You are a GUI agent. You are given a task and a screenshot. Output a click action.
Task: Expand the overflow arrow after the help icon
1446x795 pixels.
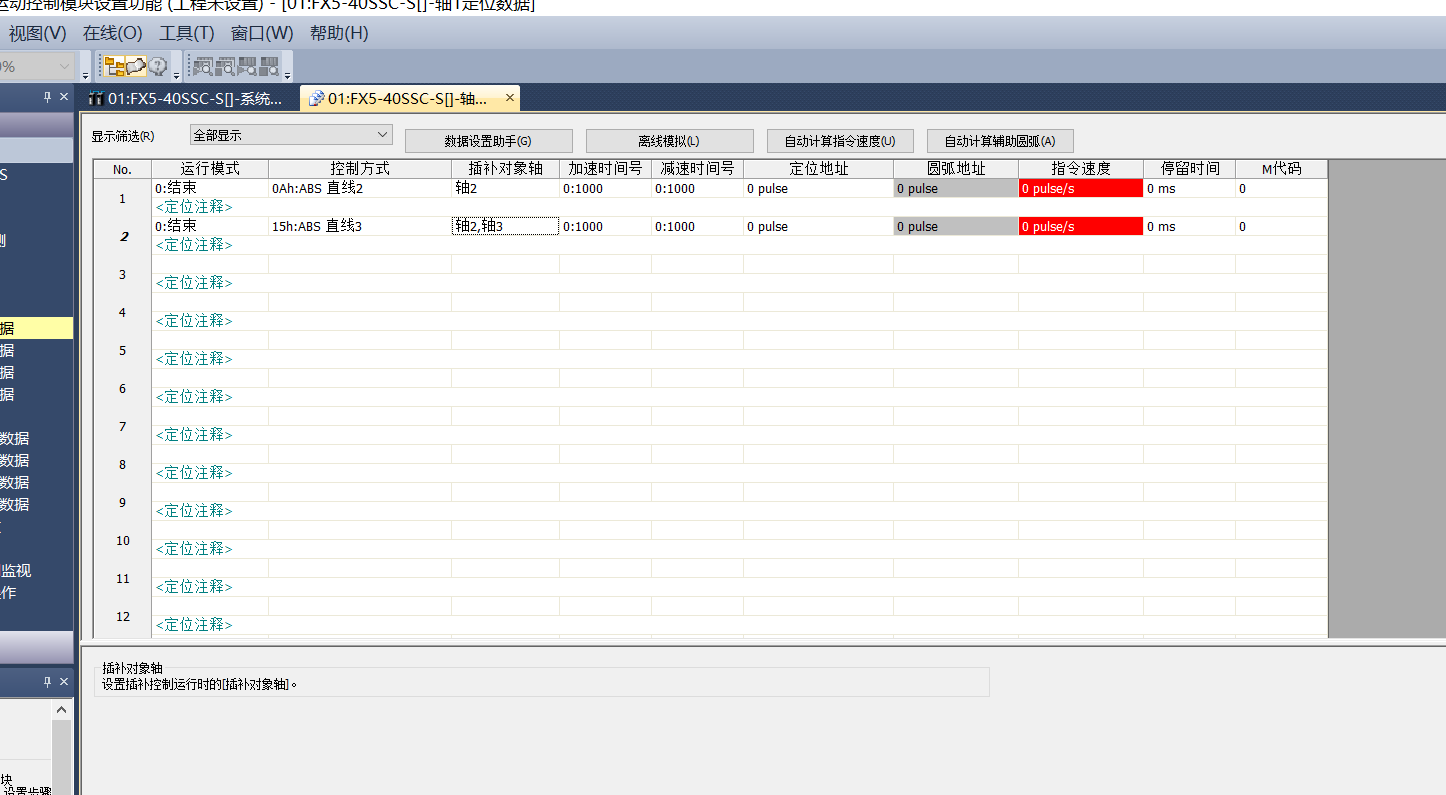pos(177,75)
